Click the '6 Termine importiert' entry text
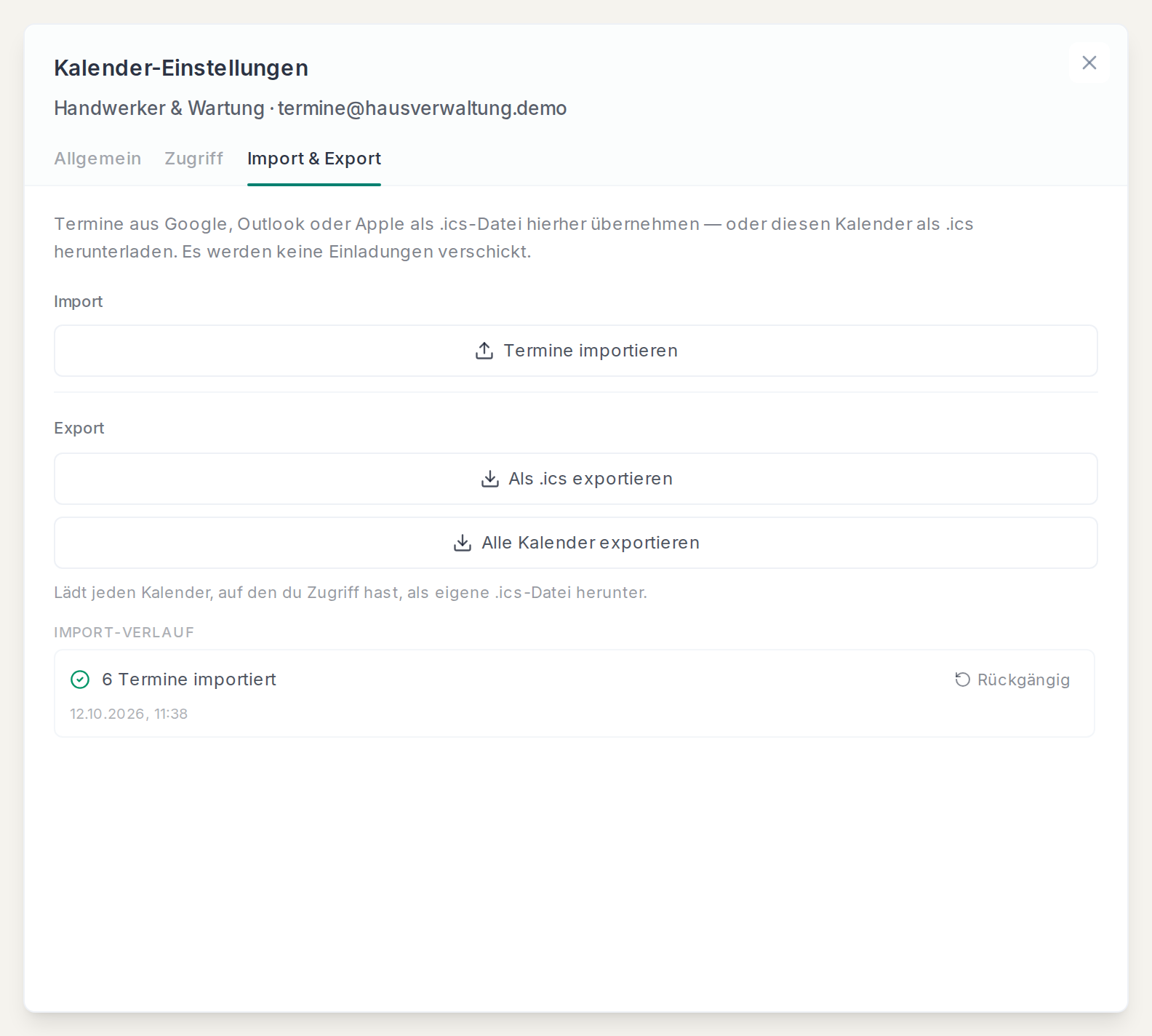The width and height of the screenshot is (1152, 1036). tap(189, 680)
